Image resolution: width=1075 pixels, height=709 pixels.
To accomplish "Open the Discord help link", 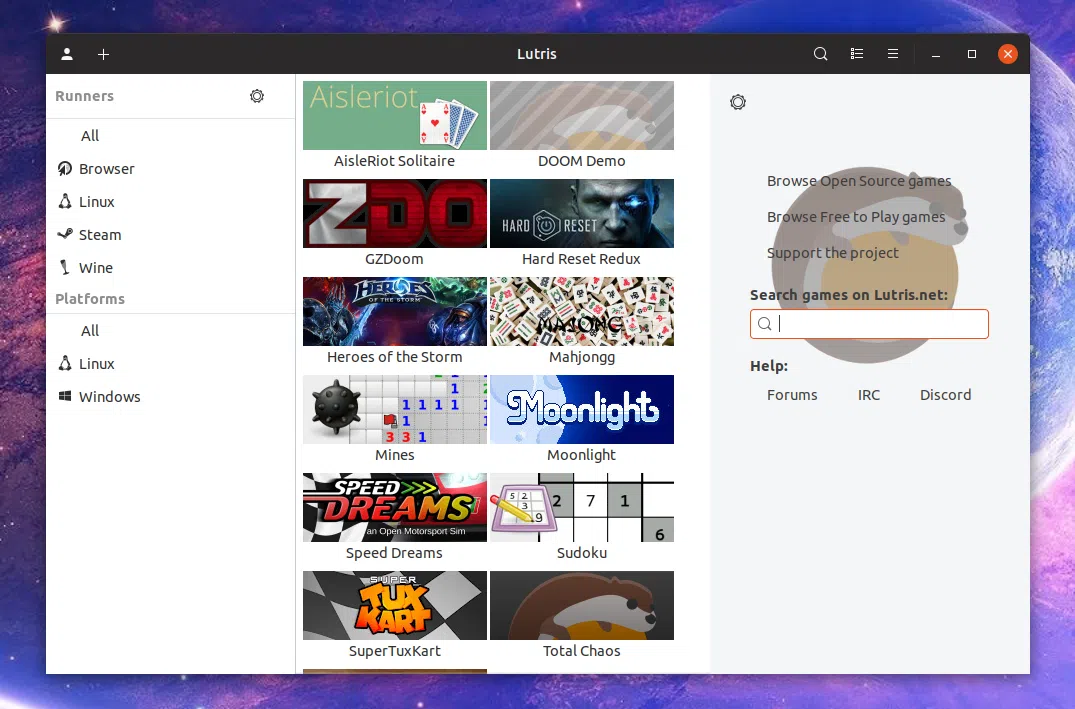I will coord(944,394).
